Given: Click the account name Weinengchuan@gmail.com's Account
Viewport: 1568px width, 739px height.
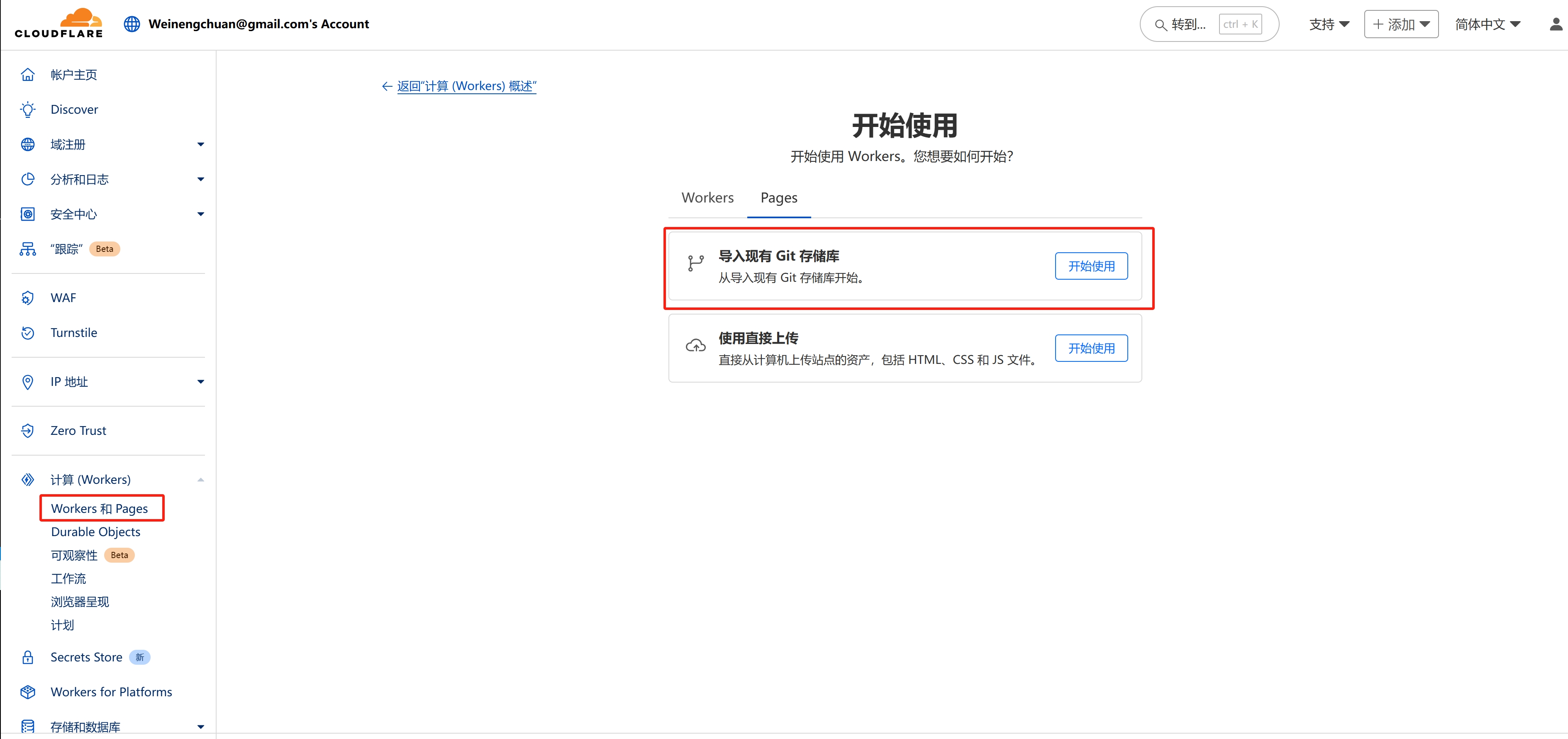Looking at the screenshot, I should tap(258, 24).
